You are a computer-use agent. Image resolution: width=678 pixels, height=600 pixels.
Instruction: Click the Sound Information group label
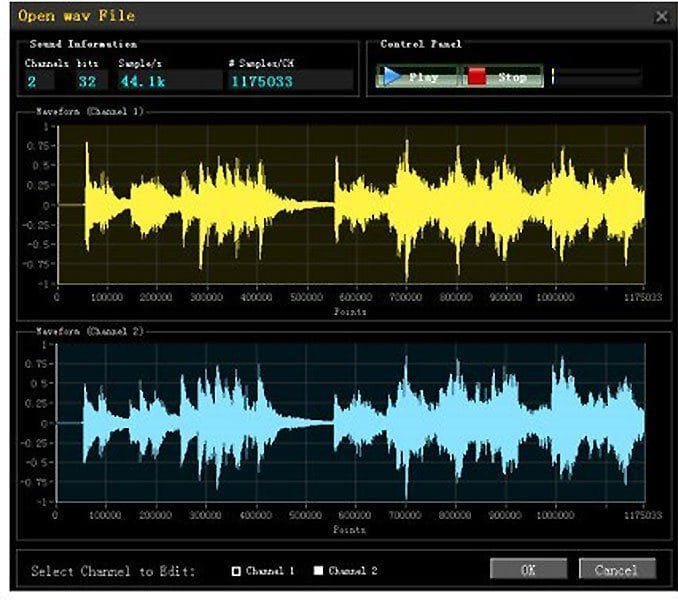83,44
